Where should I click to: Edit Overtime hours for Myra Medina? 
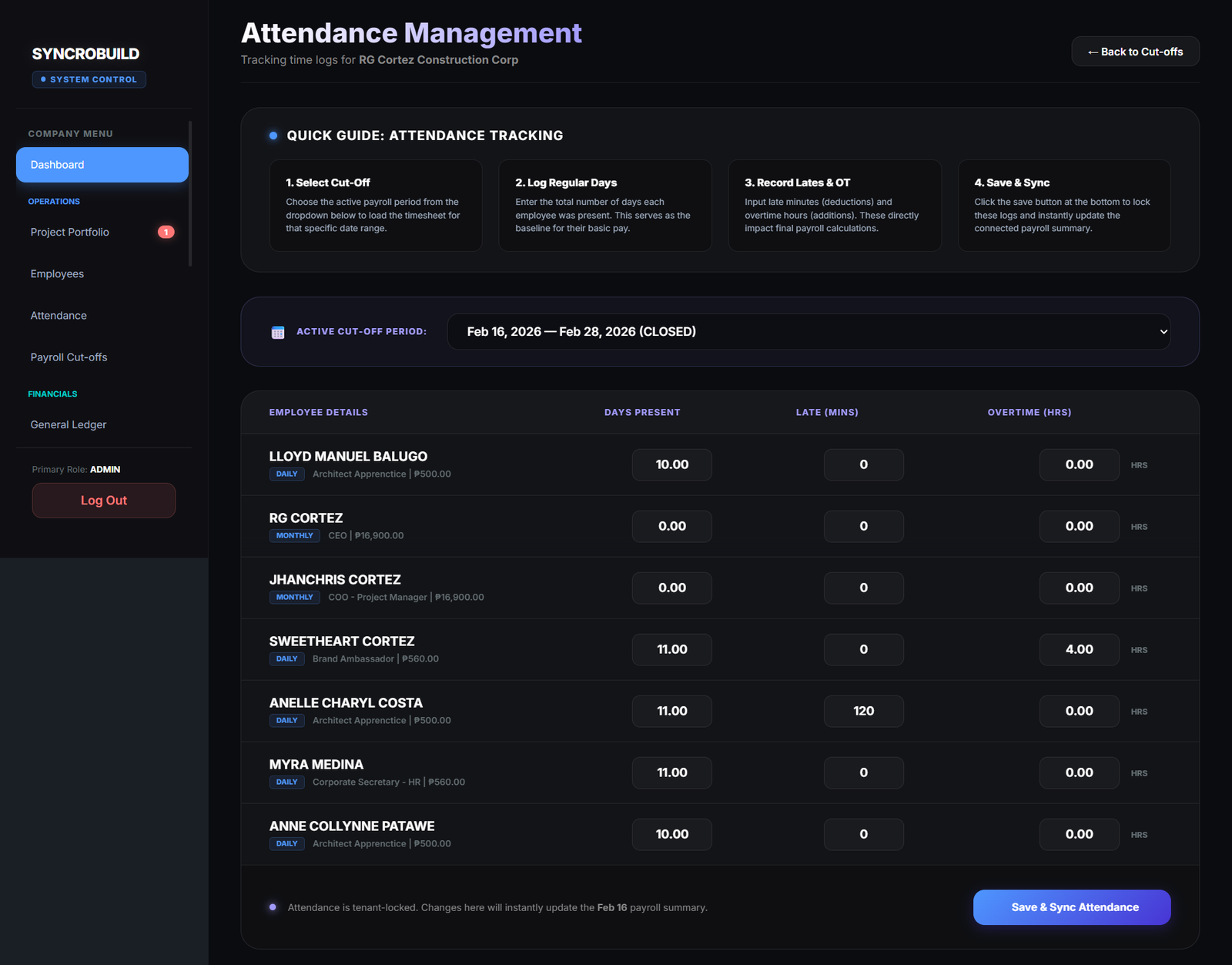[x=1080, y=772]
